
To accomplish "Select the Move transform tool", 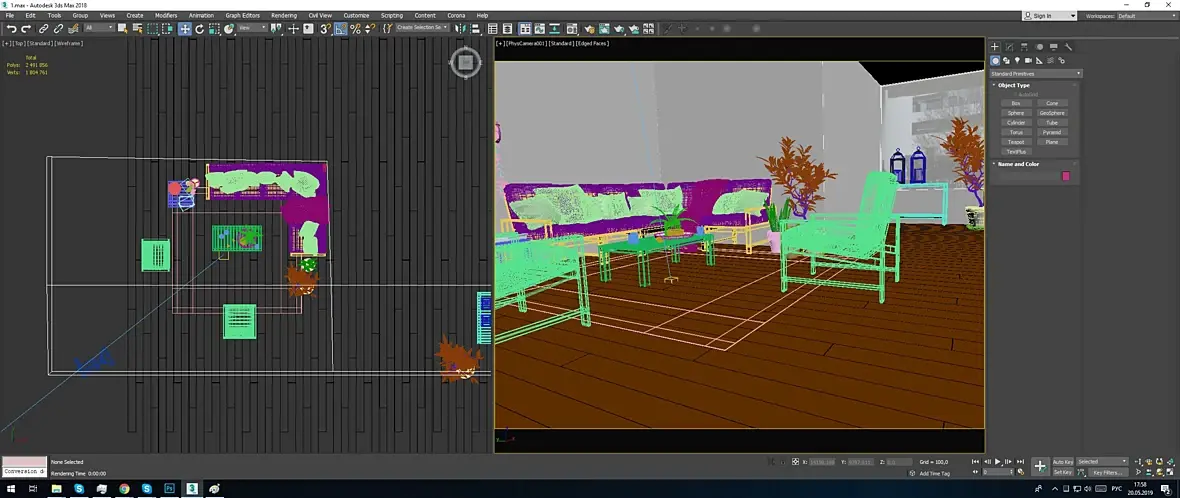I will point(185,29).
